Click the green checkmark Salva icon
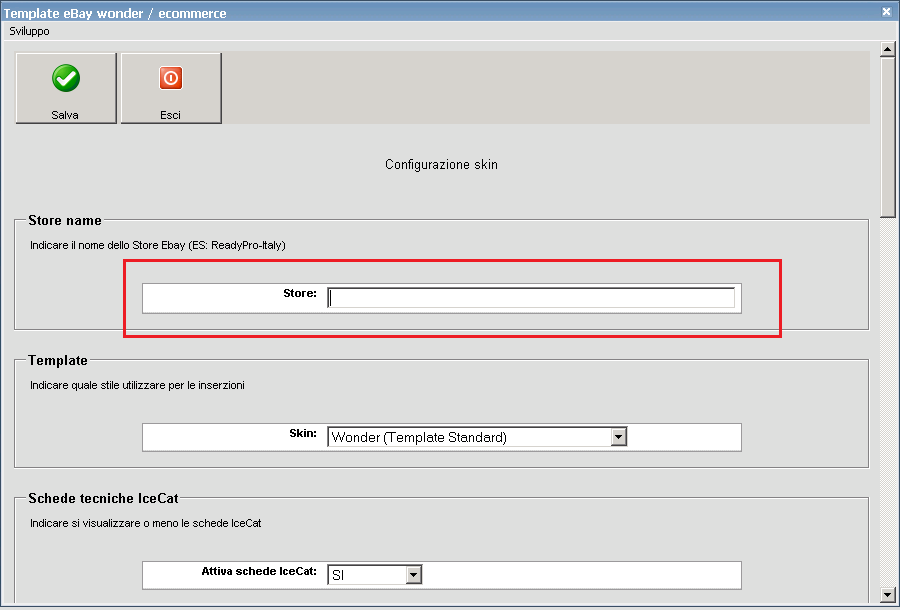The height and width of the screenshot is (610, 900). click(x=66, y=78)
